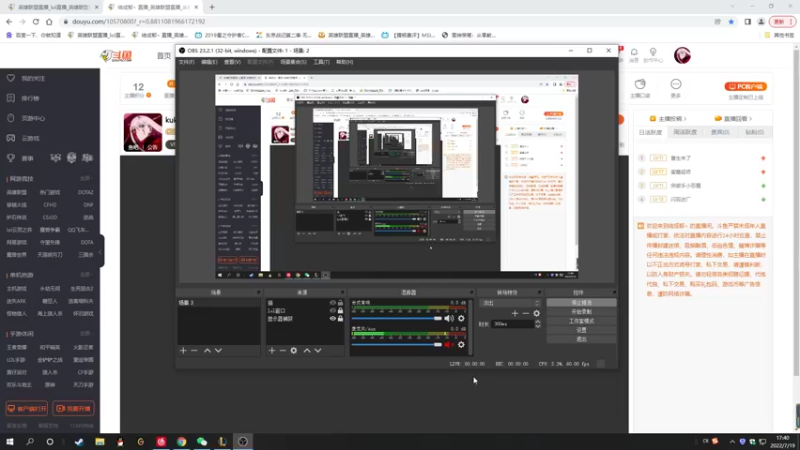Viewport: 800px width, 450px height.
Task: Reload the Douyu page in Chrome
Action: pos(36,21)
